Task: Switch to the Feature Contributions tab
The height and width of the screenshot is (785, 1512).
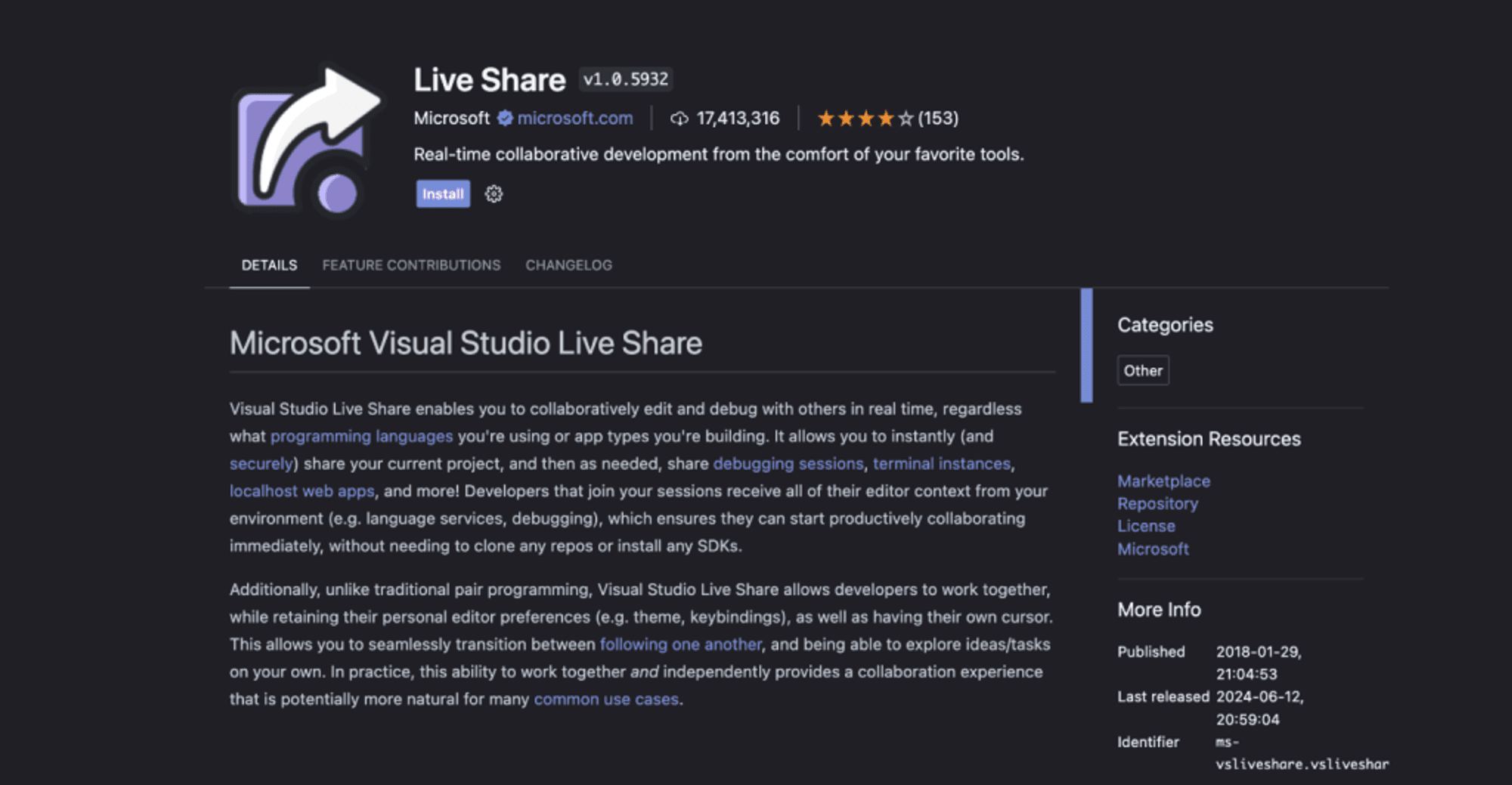Action: point(411,265)
